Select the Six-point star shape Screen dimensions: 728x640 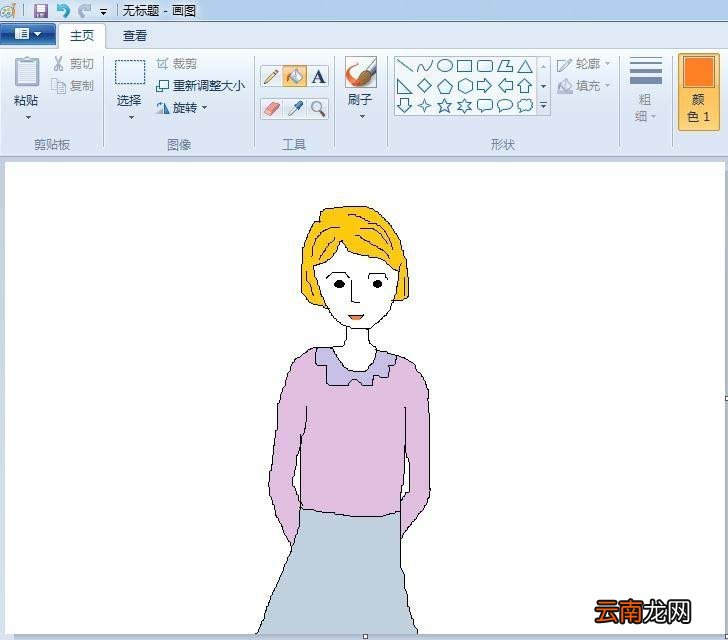pos(465,106)
